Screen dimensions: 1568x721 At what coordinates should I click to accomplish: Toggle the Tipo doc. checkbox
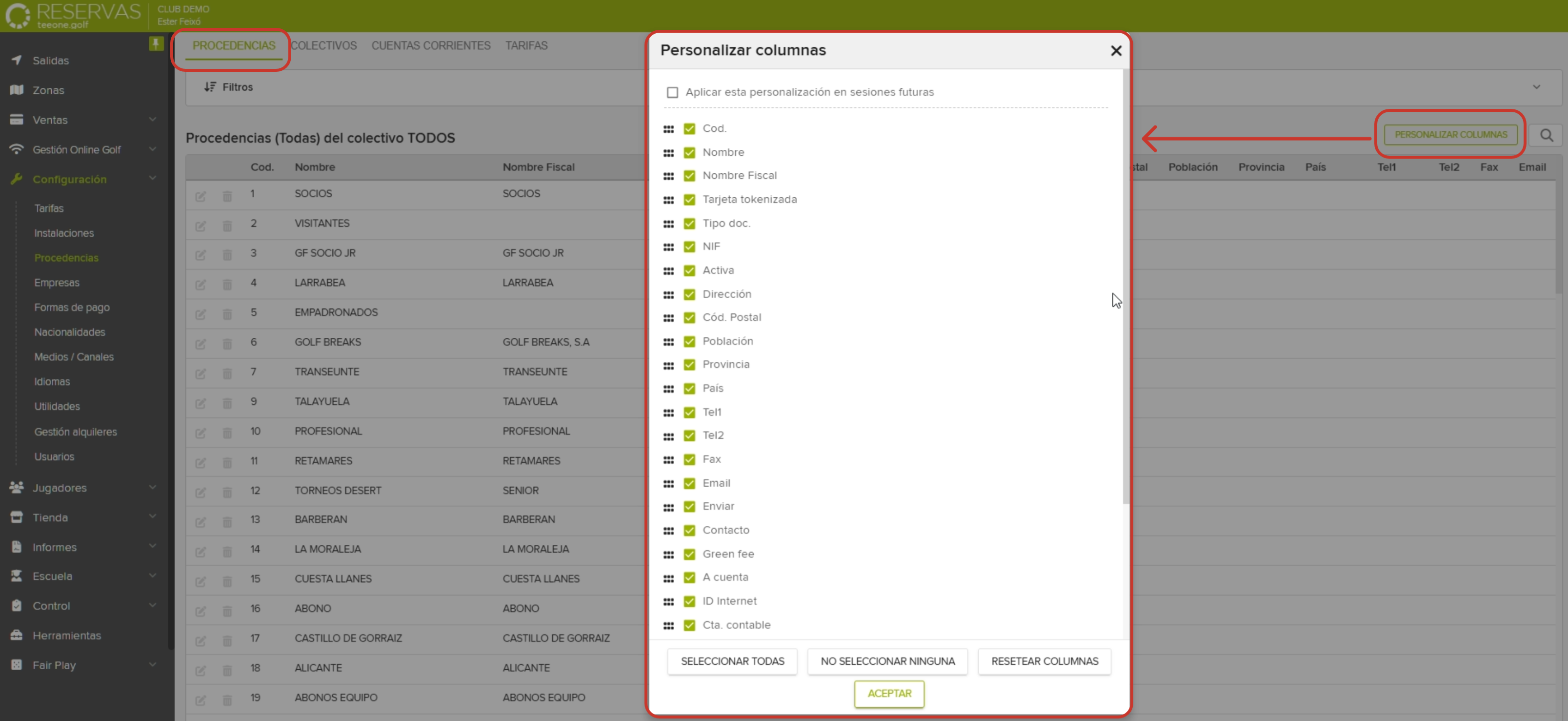tap(689, 224)
